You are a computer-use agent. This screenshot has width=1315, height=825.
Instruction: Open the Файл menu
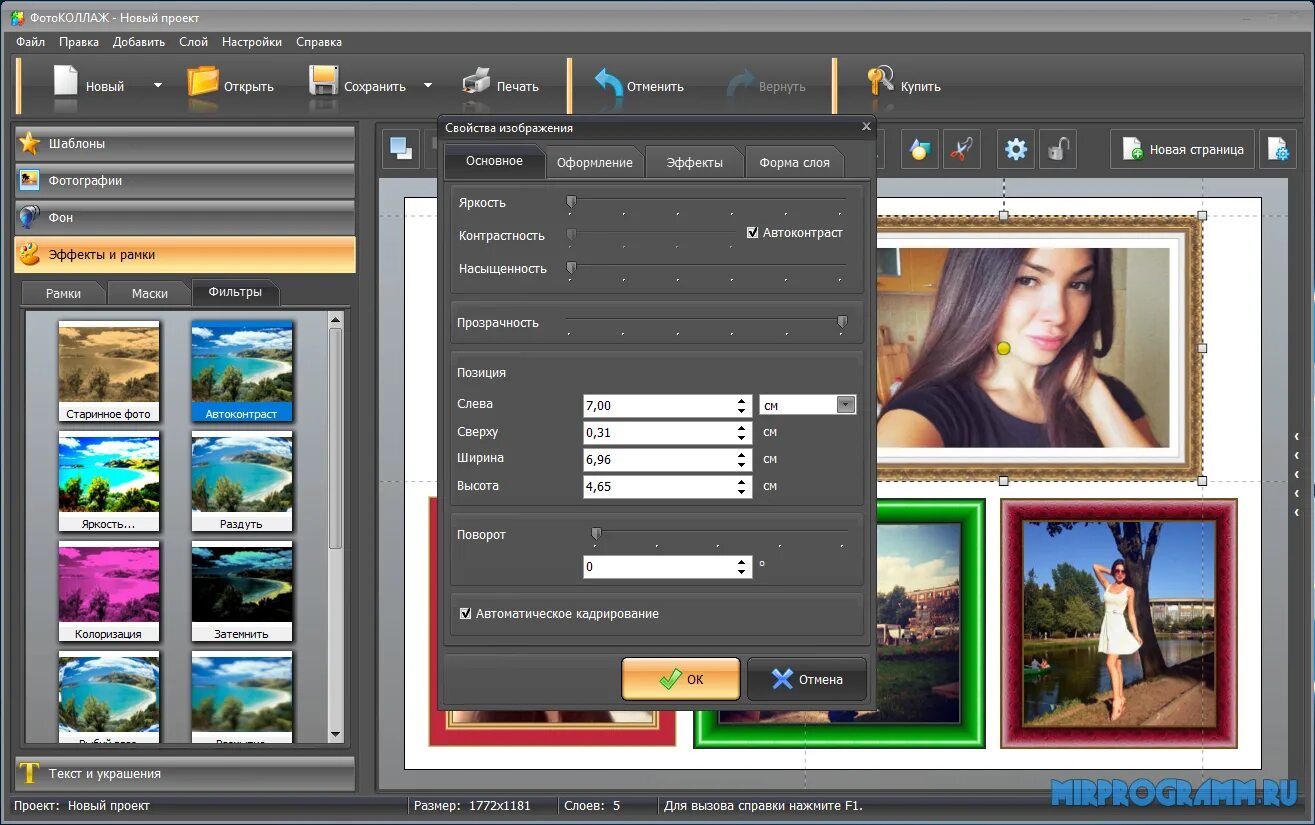[x=30, y=42]
